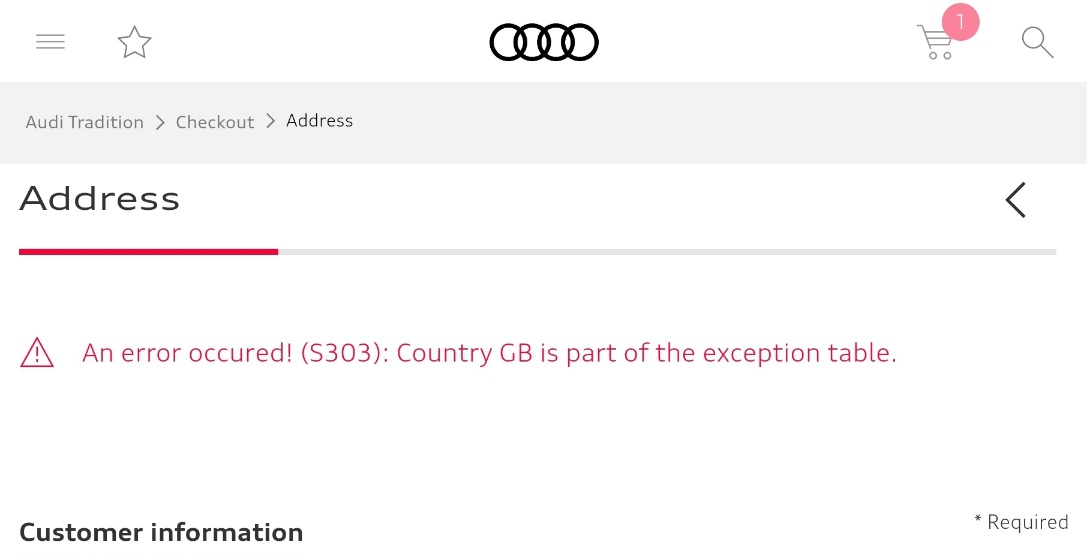Go back using the left arrow beside Address
The height and width of the screenshot is (554, 1087).
pos(1016,200)
